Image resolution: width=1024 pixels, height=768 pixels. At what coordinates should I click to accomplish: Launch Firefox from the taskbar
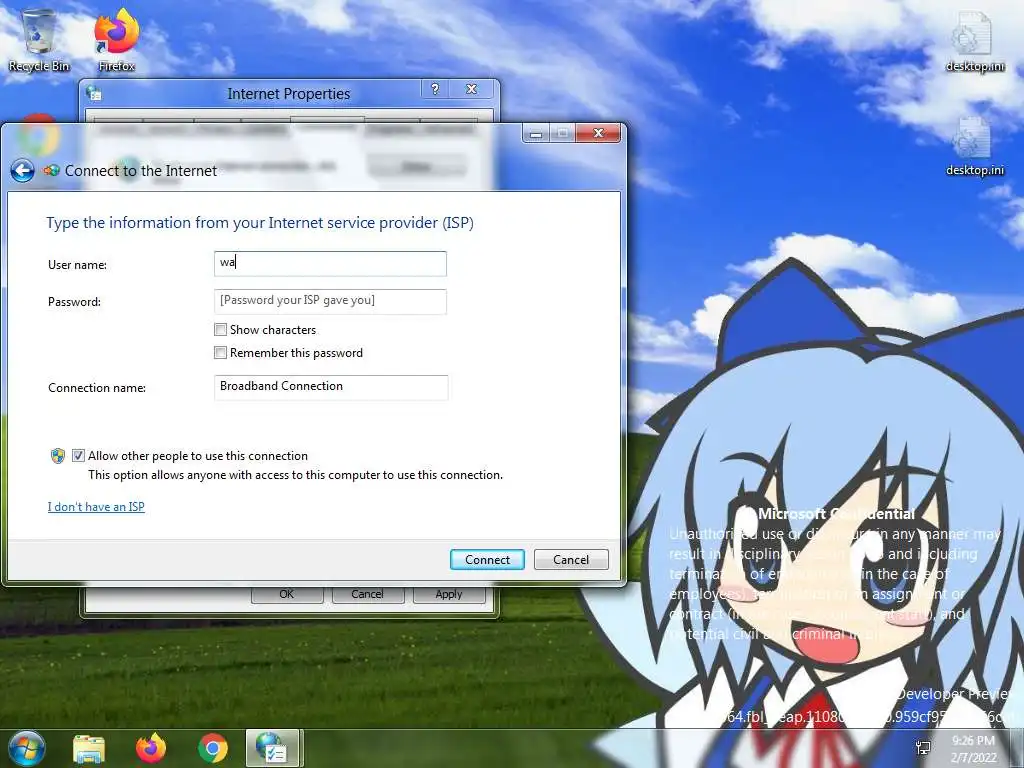(x=151, y=748)
